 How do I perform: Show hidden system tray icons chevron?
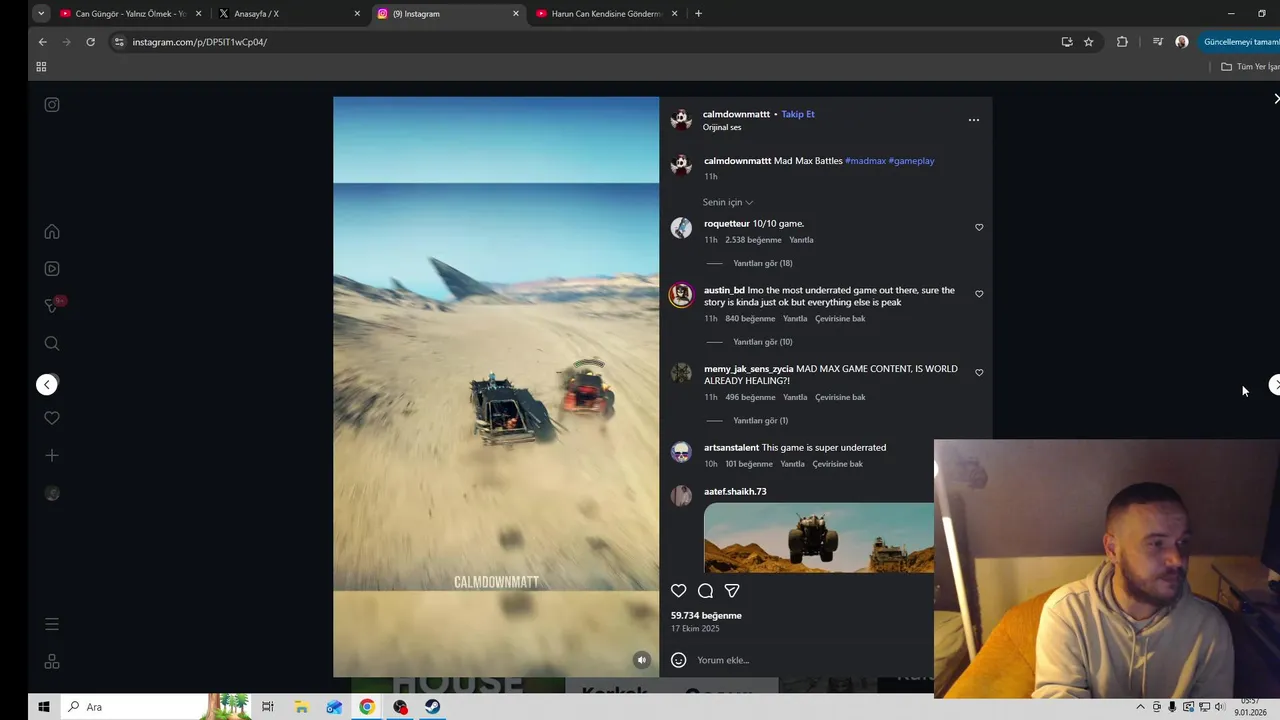point(1140,707)
